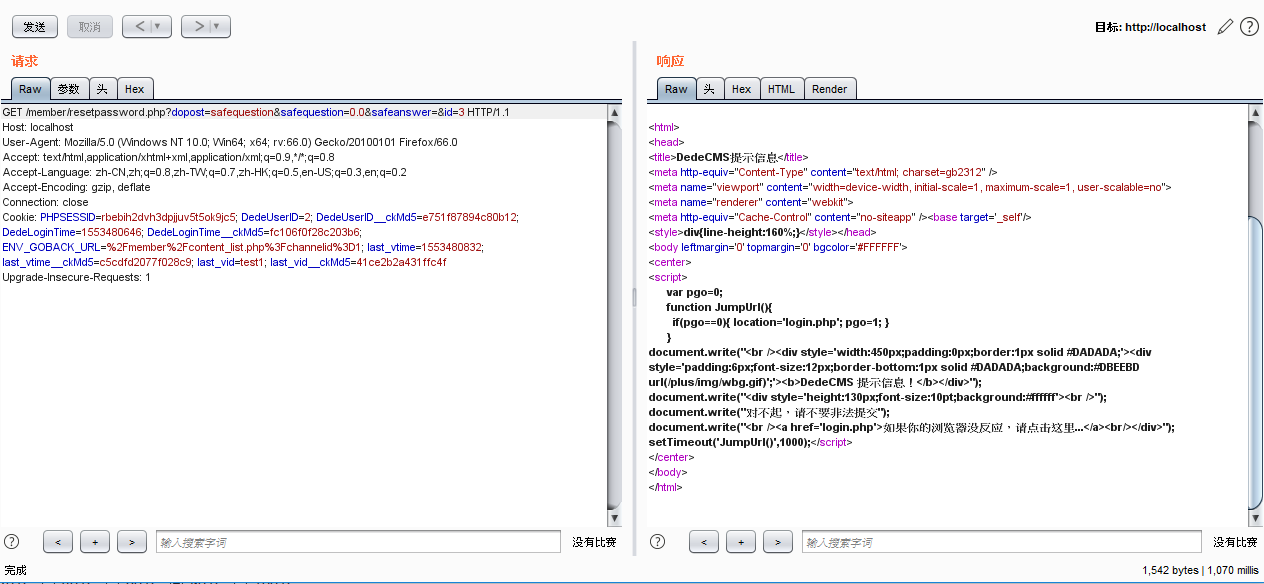The width and height of the screenshot is (1264, 584).
Task: Click the response 没有比赛 match count label
Action: 1236,542
